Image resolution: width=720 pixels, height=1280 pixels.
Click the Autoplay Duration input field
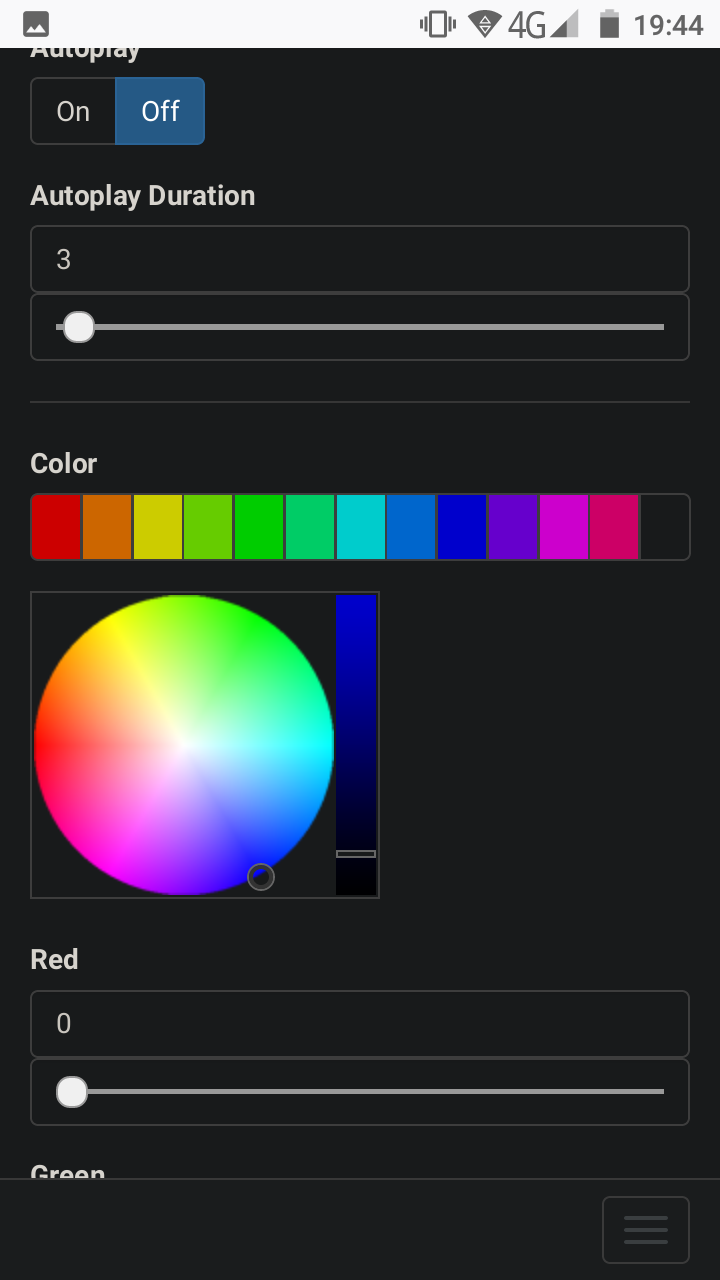(x=360, y=259)
